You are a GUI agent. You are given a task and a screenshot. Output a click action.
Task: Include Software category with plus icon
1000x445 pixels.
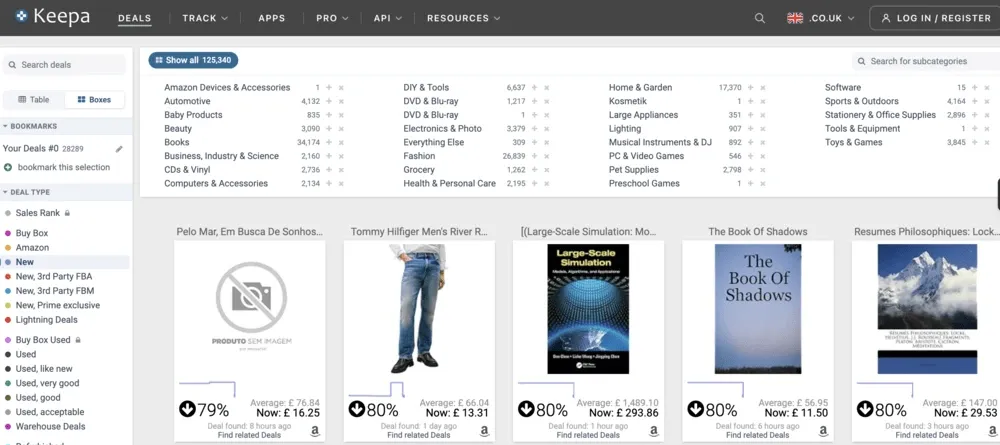tap(974, 87)
